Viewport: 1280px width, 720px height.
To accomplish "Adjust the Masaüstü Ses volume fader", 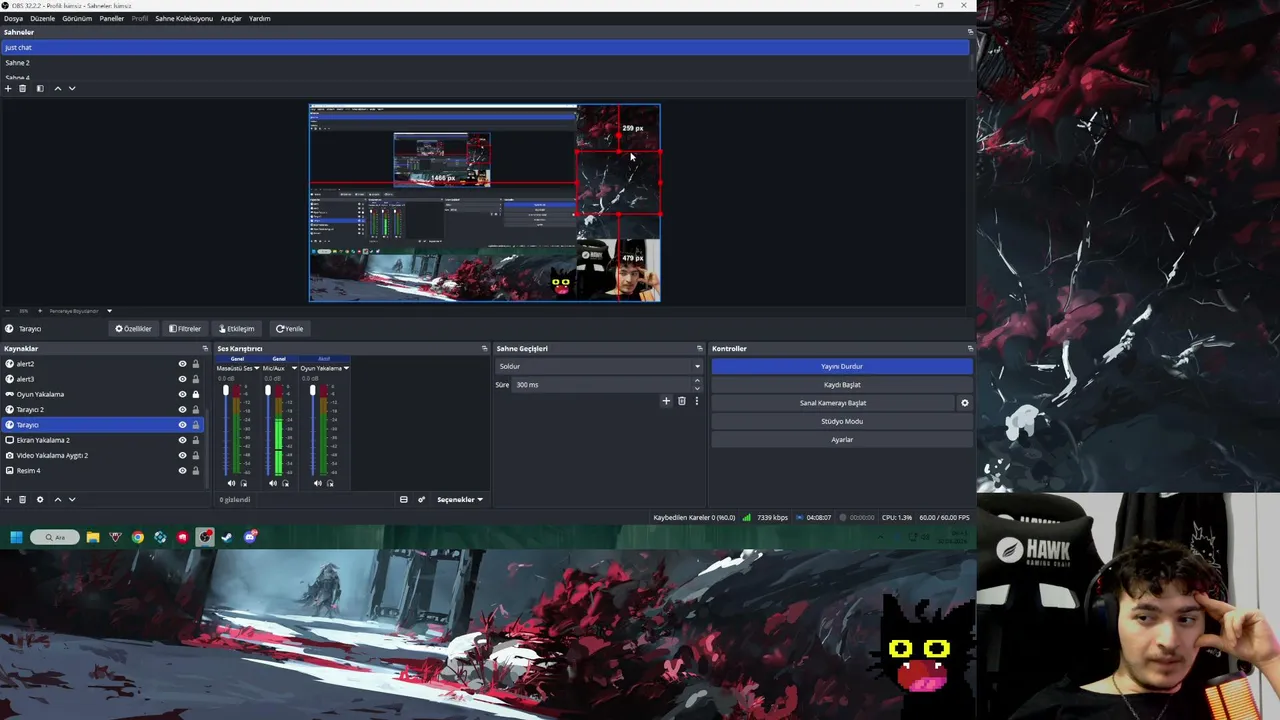I will pyautogui.click(x=226, y=391).
